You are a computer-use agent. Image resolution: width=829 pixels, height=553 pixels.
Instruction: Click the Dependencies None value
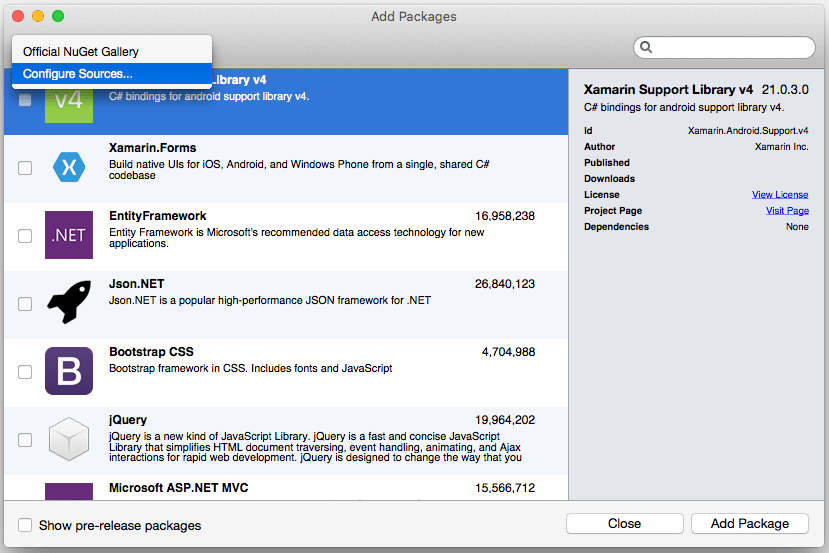(x=797, y=226)
